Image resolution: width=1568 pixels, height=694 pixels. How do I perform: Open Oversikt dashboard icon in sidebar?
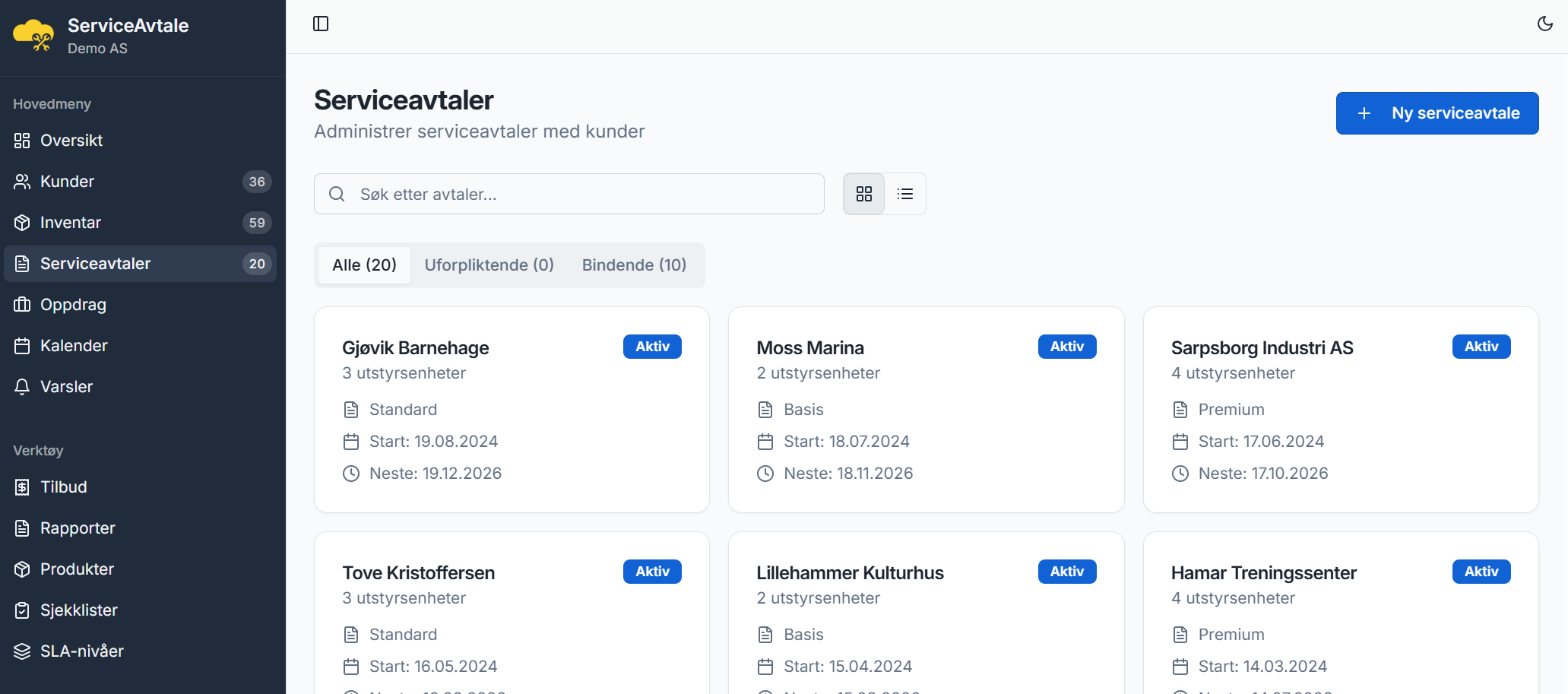tap(22, 141)
